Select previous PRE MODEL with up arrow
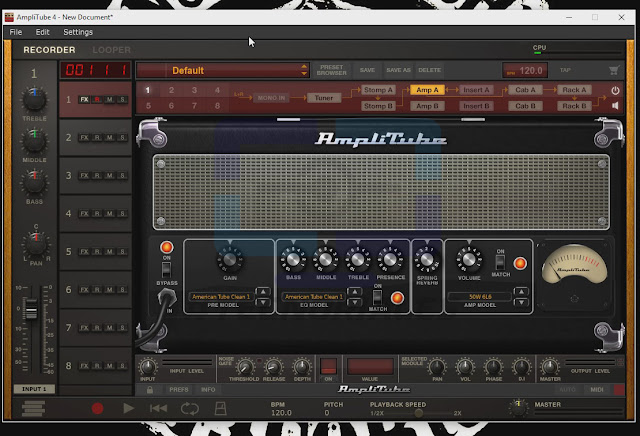This screenshot has width=640, height=436. coord(262,291)
